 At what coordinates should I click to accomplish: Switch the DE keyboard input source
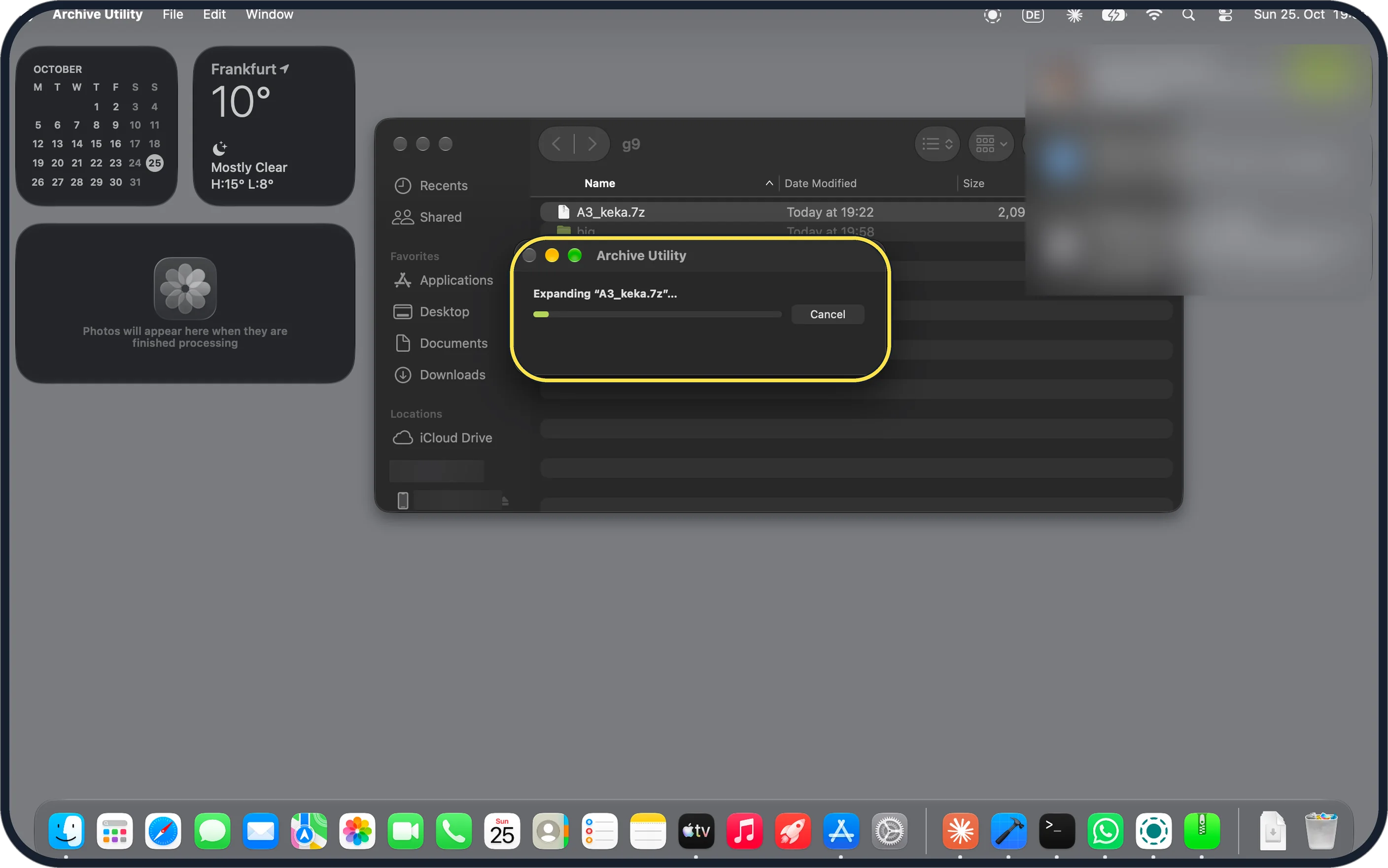1033,14
